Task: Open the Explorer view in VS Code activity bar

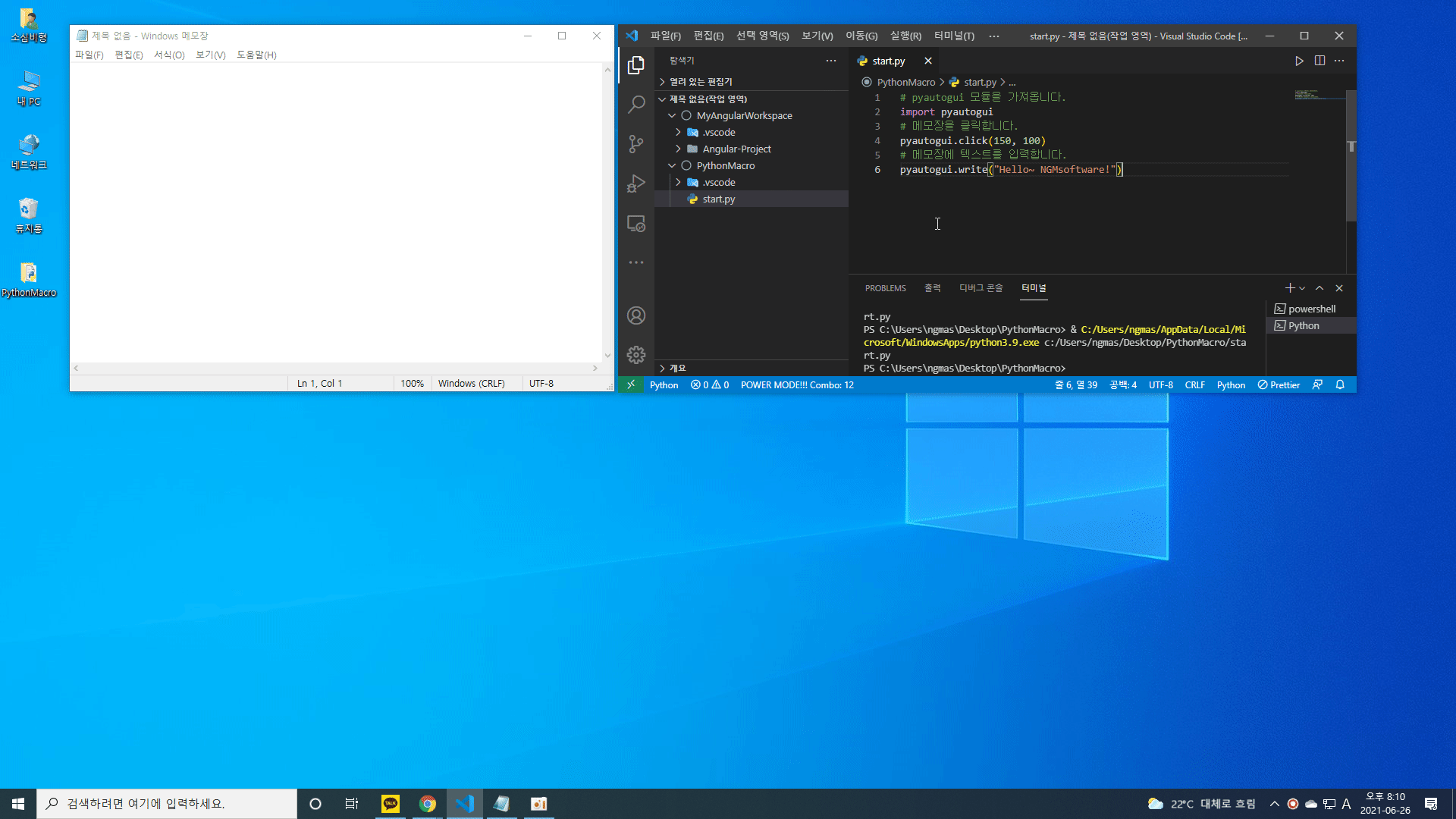Action: point(636,65)
